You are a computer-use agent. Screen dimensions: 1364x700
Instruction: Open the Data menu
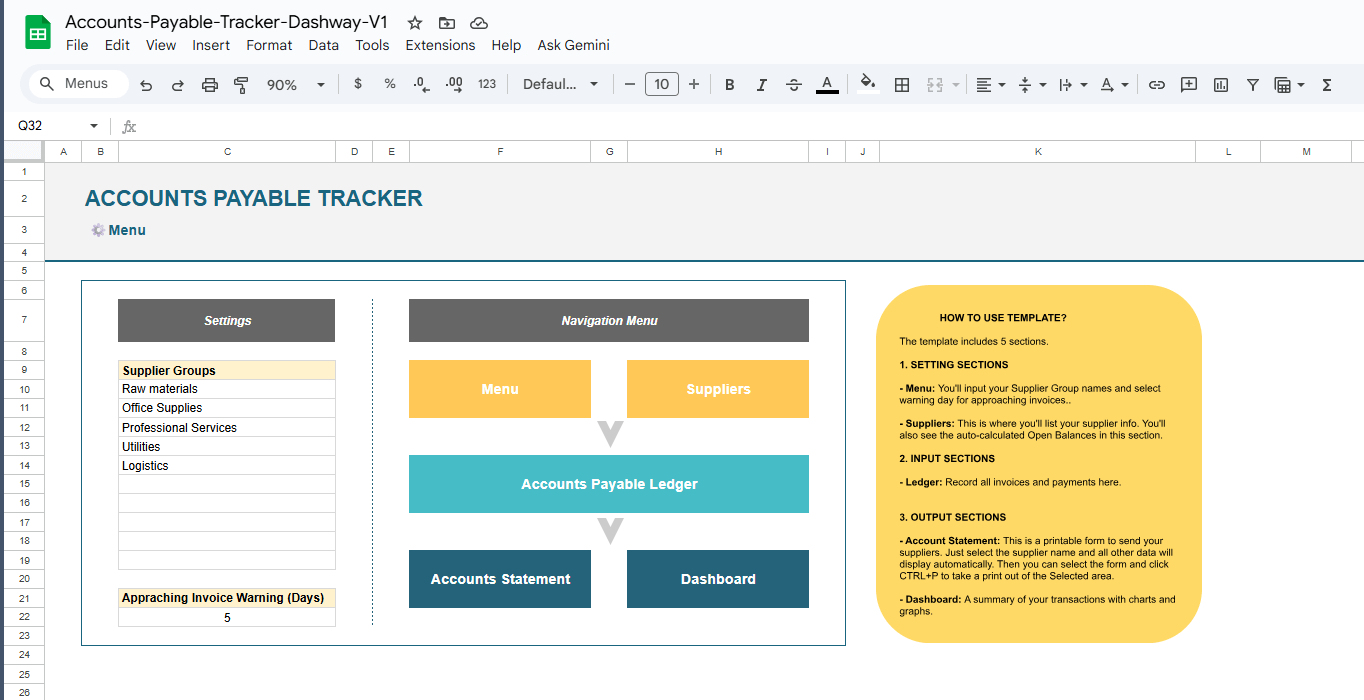tap(323, 45)
